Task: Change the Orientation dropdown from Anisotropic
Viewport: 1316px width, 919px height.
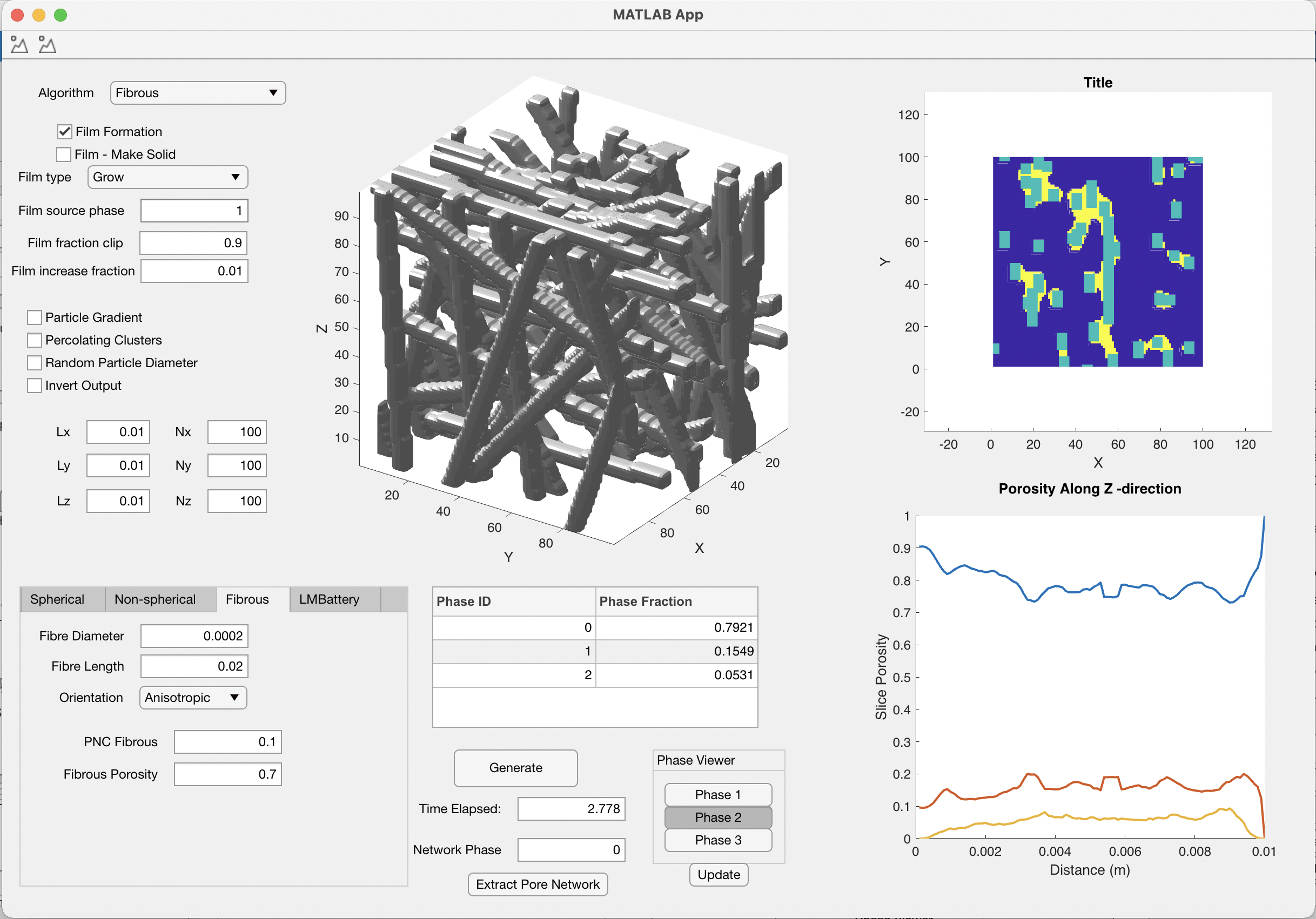Action: [x=192, y=697]
